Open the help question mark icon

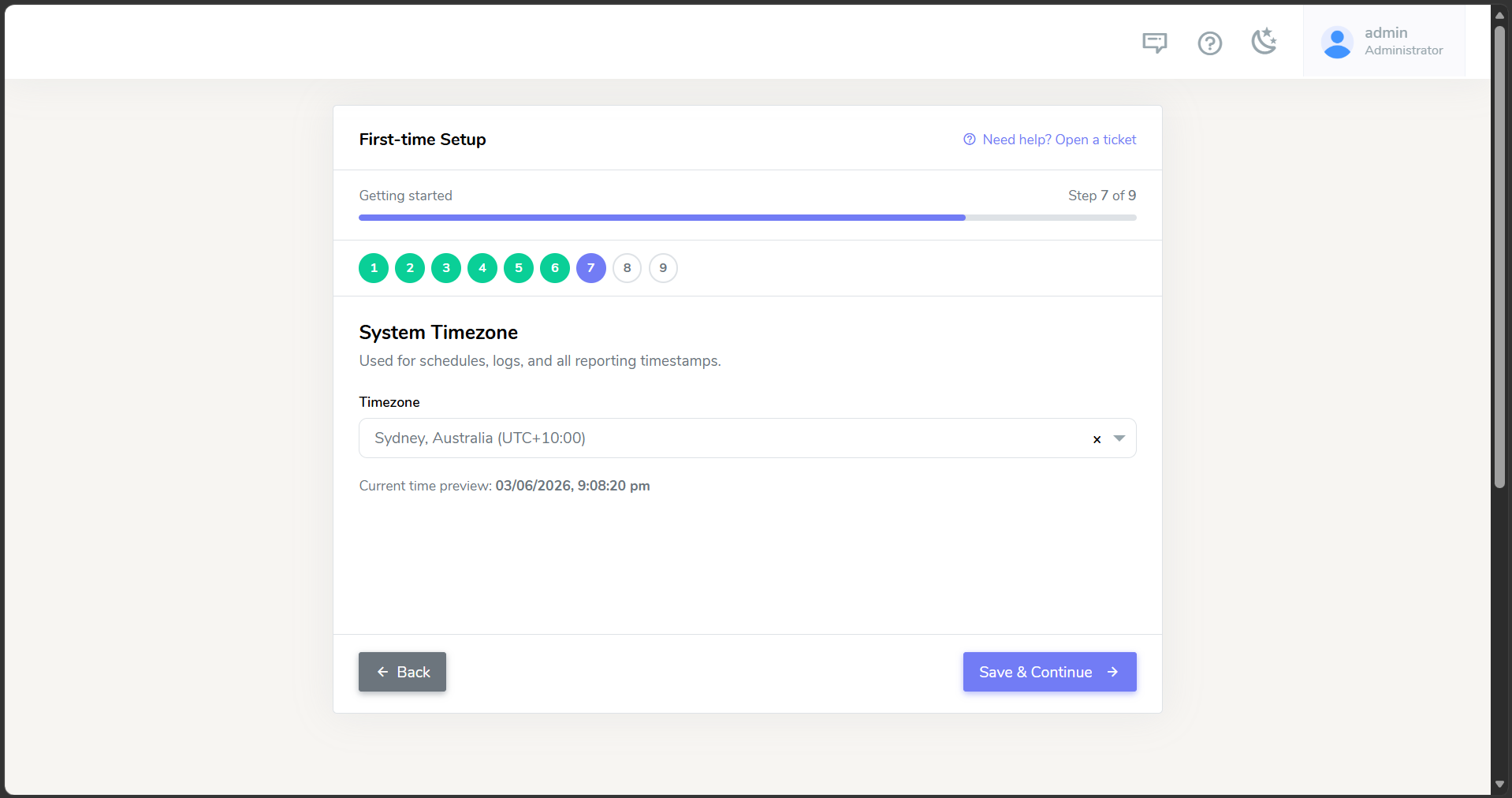1209,43
